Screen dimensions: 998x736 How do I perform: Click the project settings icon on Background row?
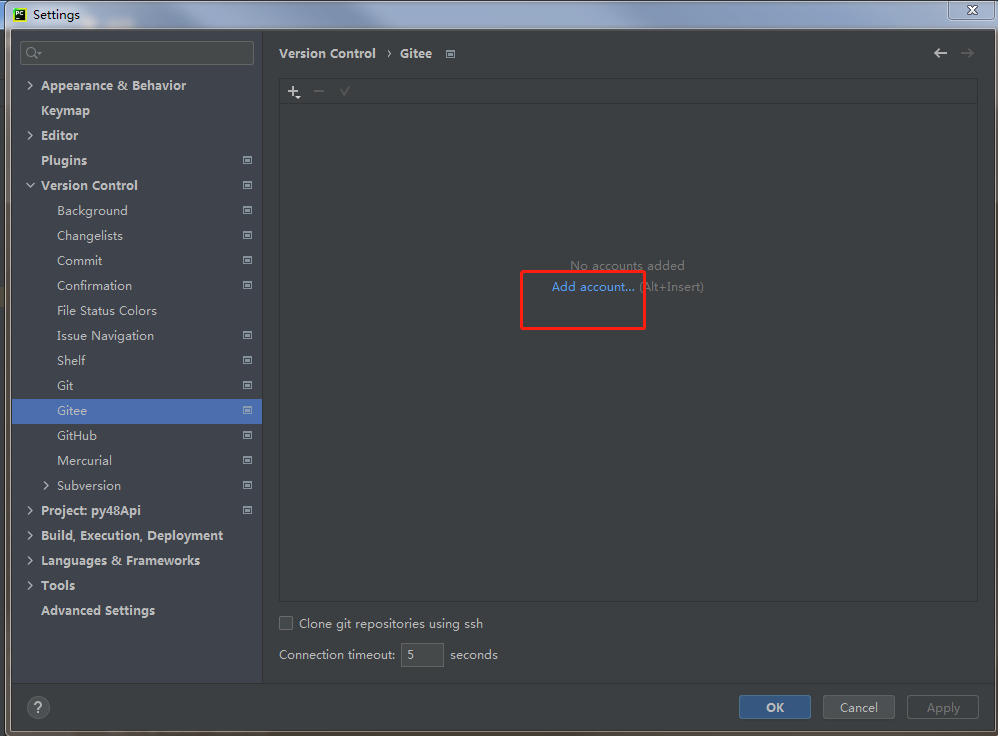pos(248,210)
